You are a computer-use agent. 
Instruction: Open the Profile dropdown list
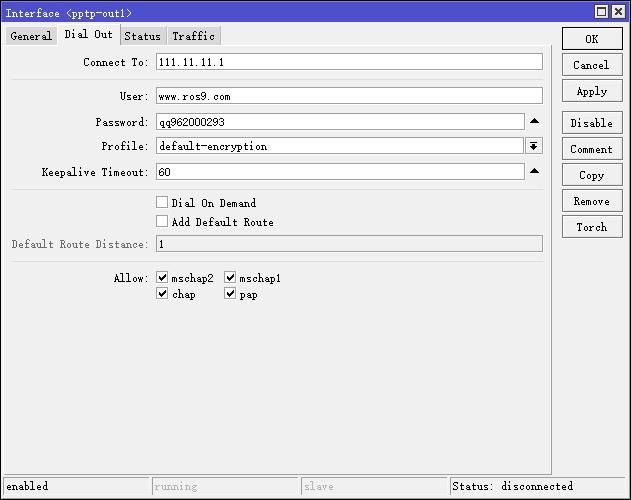[x=534, y=146]
